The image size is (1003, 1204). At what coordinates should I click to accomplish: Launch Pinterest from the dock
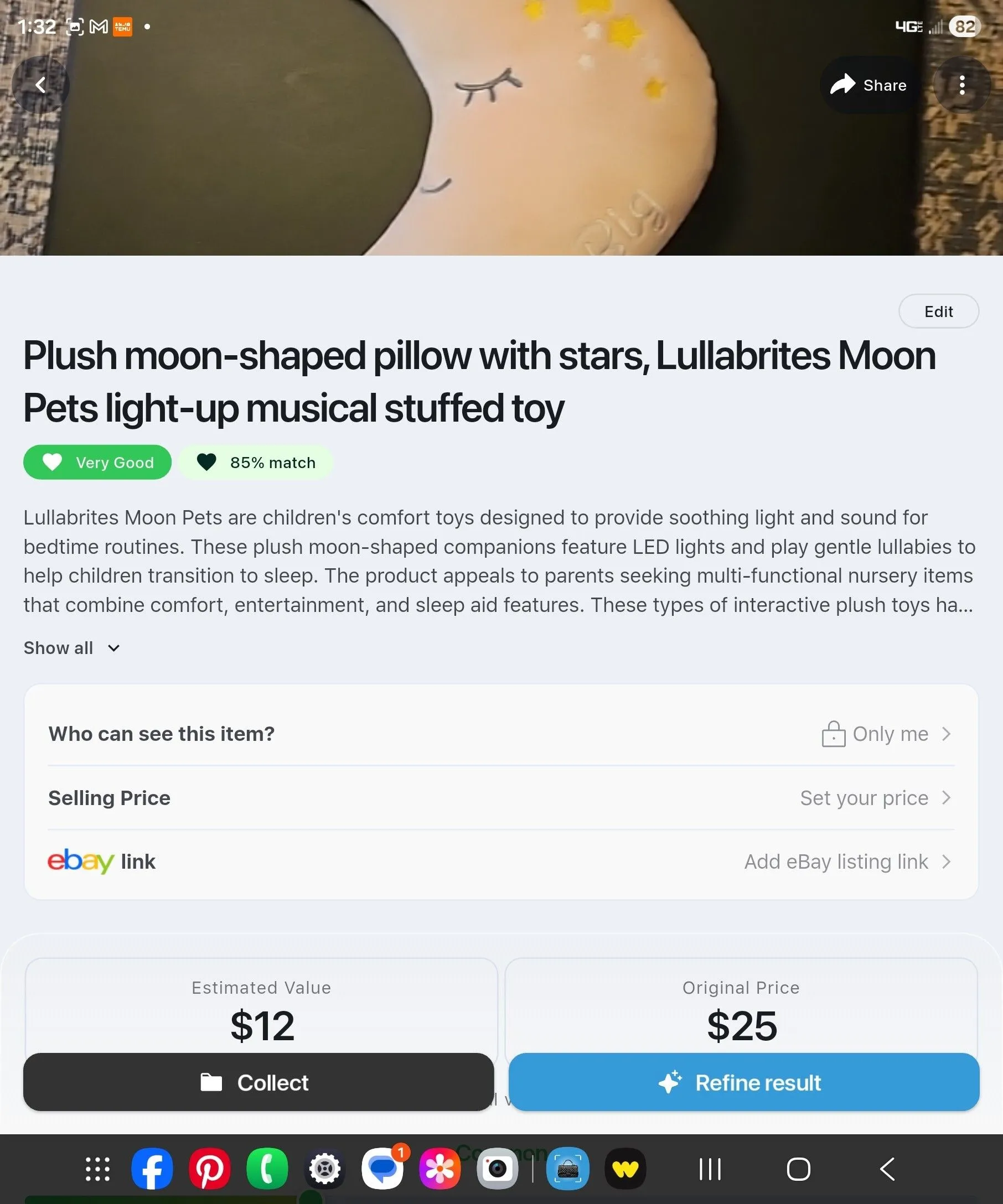(x=210, y=1169)
